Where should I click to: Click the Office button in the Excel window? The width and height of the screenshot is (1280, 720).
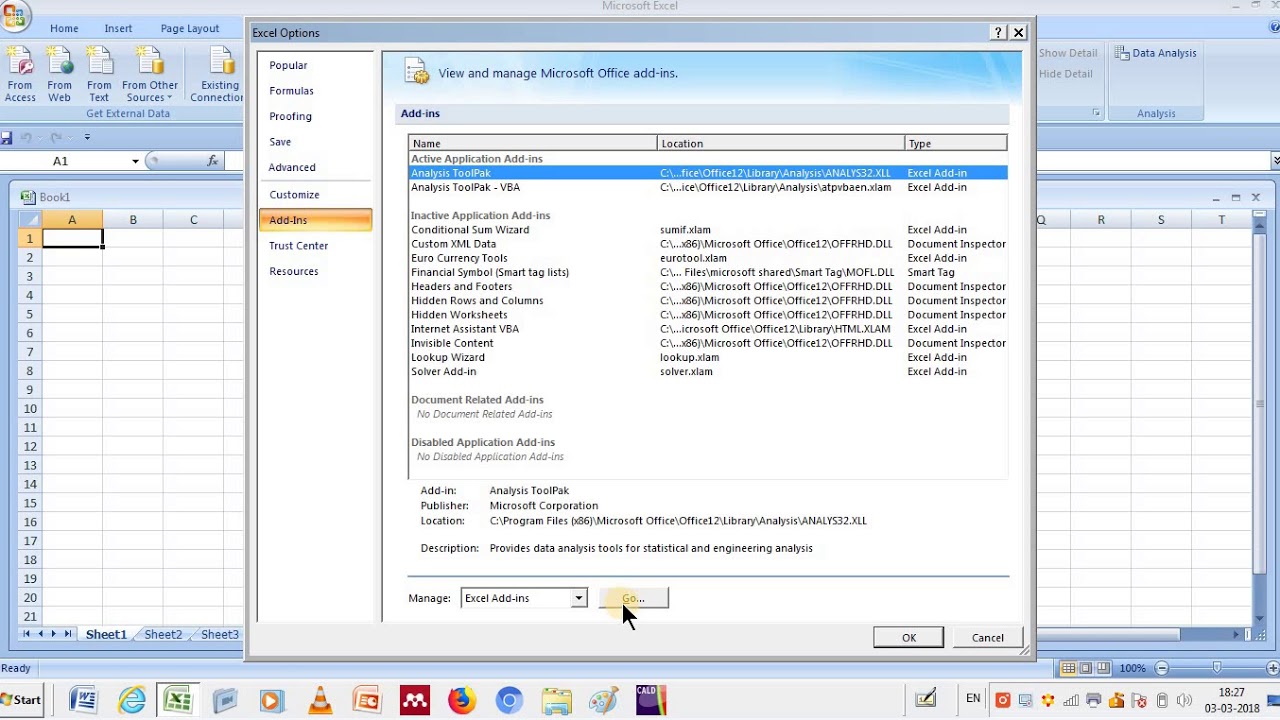click(x=15, y=14)
